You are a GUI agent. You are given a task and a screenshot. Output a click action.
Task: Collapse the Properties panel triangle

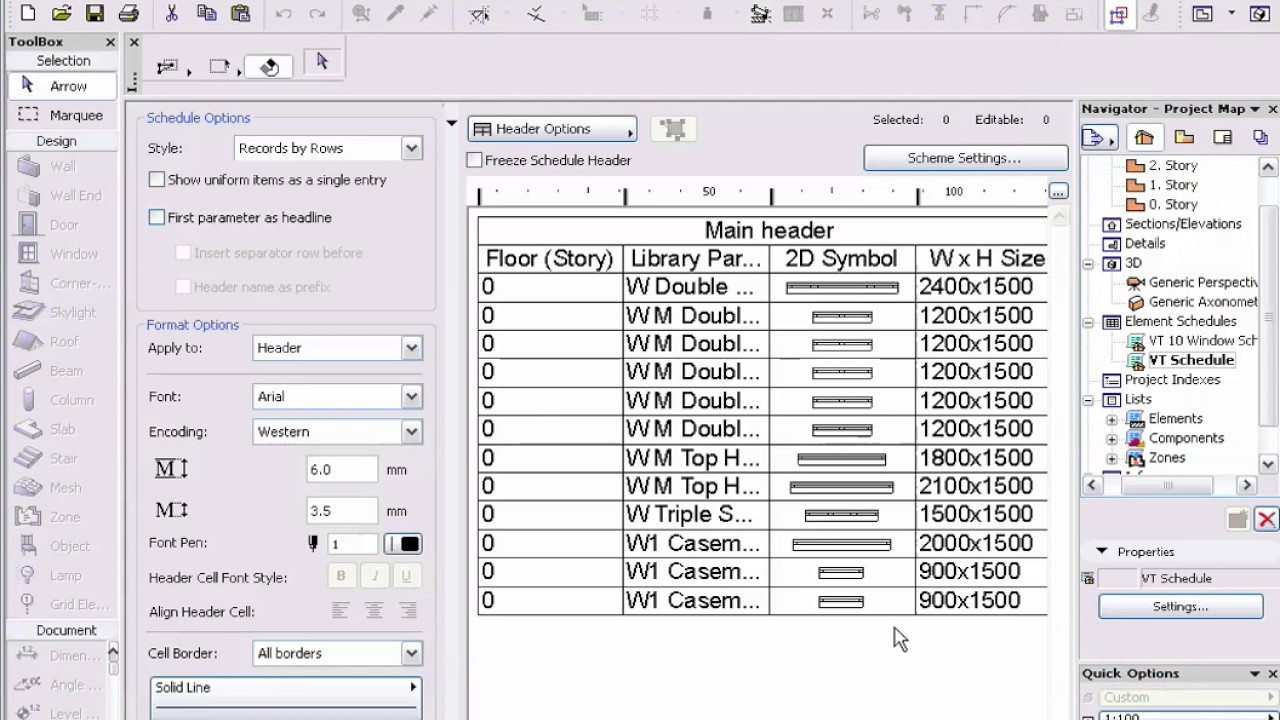pos(1102,551)
